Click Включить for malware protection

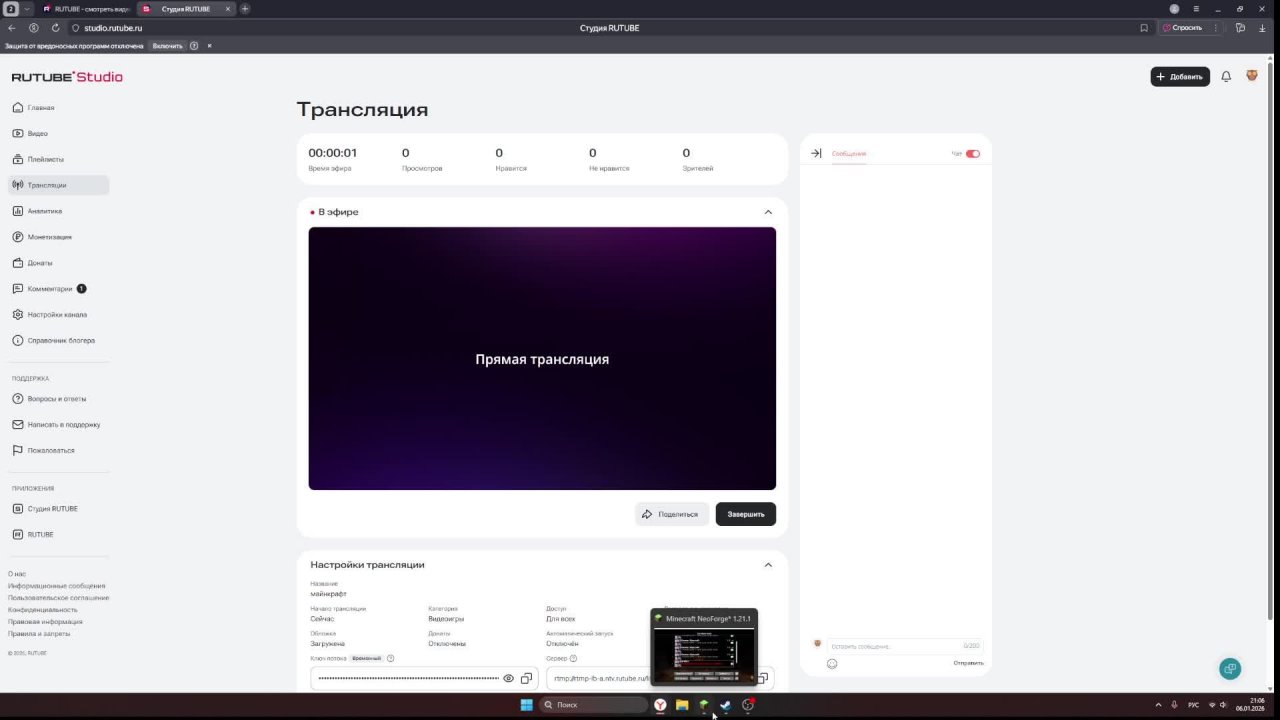[x=168, y=46]
